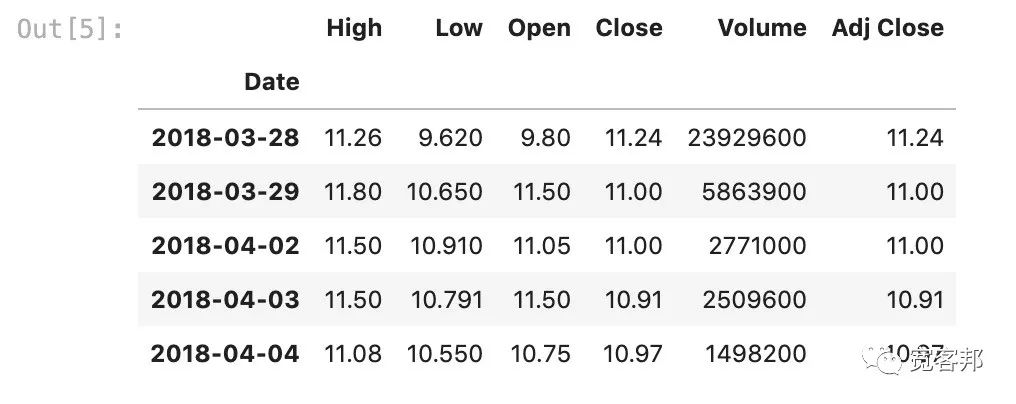Click Volume value 23929600

click(x=747, y=138)
